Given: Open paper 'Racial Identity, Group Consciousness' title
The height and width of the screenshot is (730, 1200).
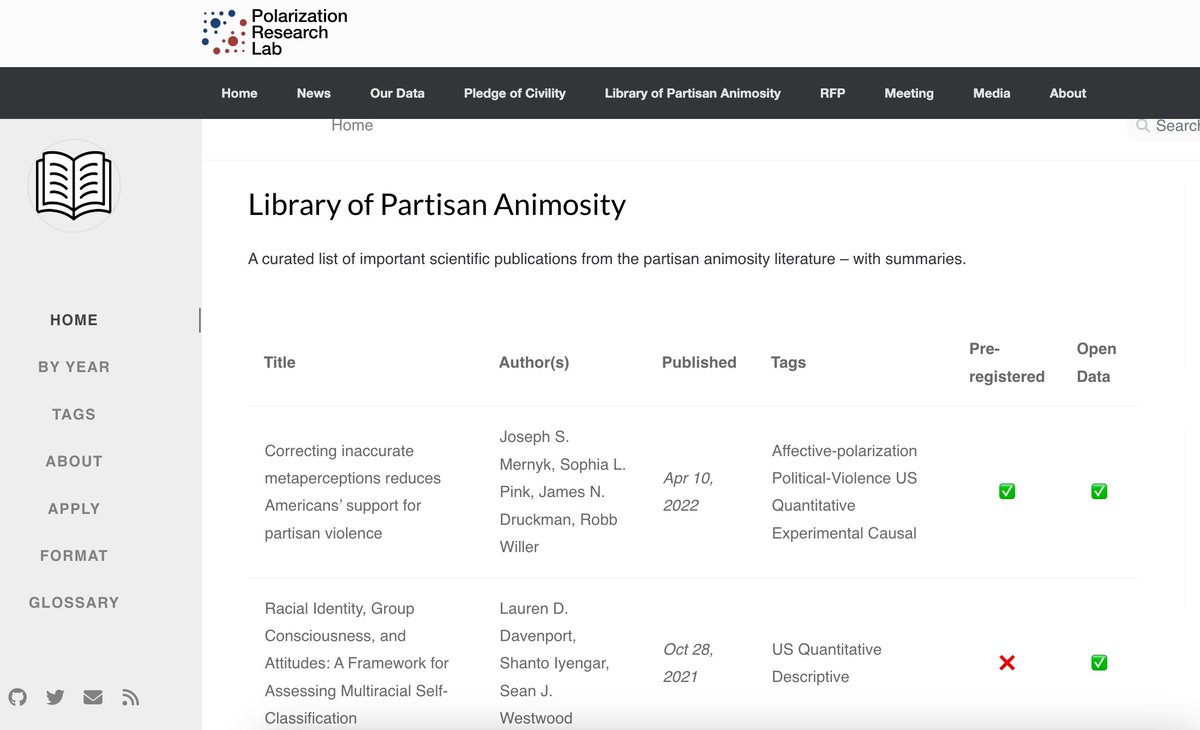Looking at the screenshot, I should (x=356, y=663).
